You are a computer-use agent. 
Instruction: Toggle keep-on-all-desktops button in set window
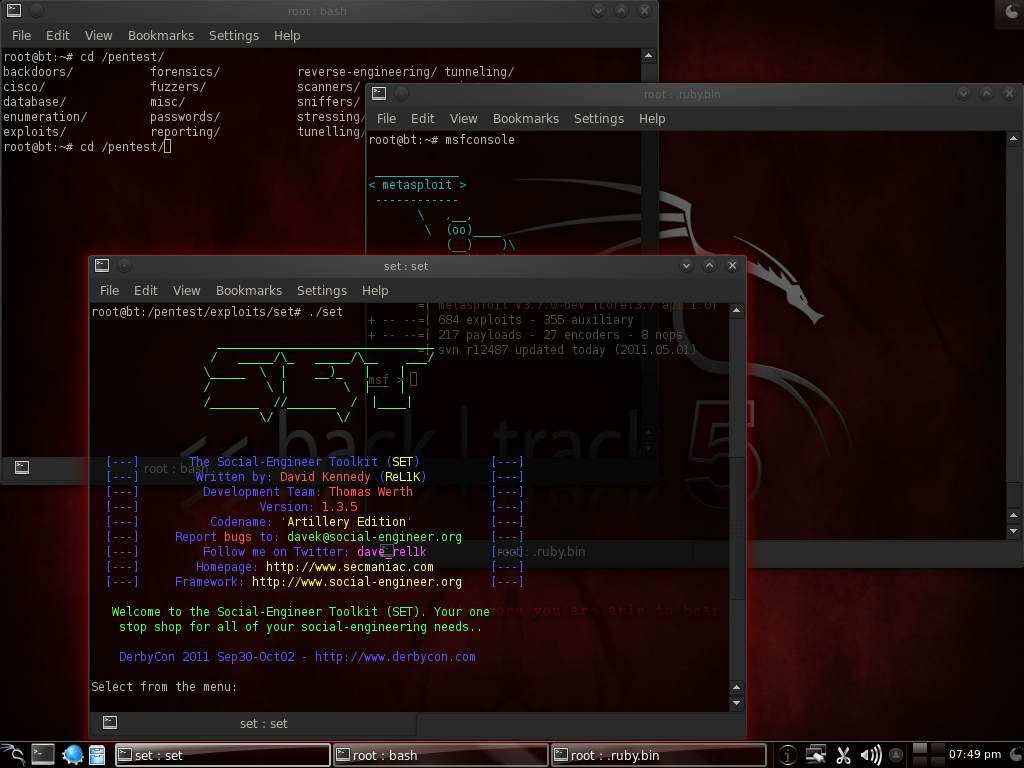click(x=125, y=266)
